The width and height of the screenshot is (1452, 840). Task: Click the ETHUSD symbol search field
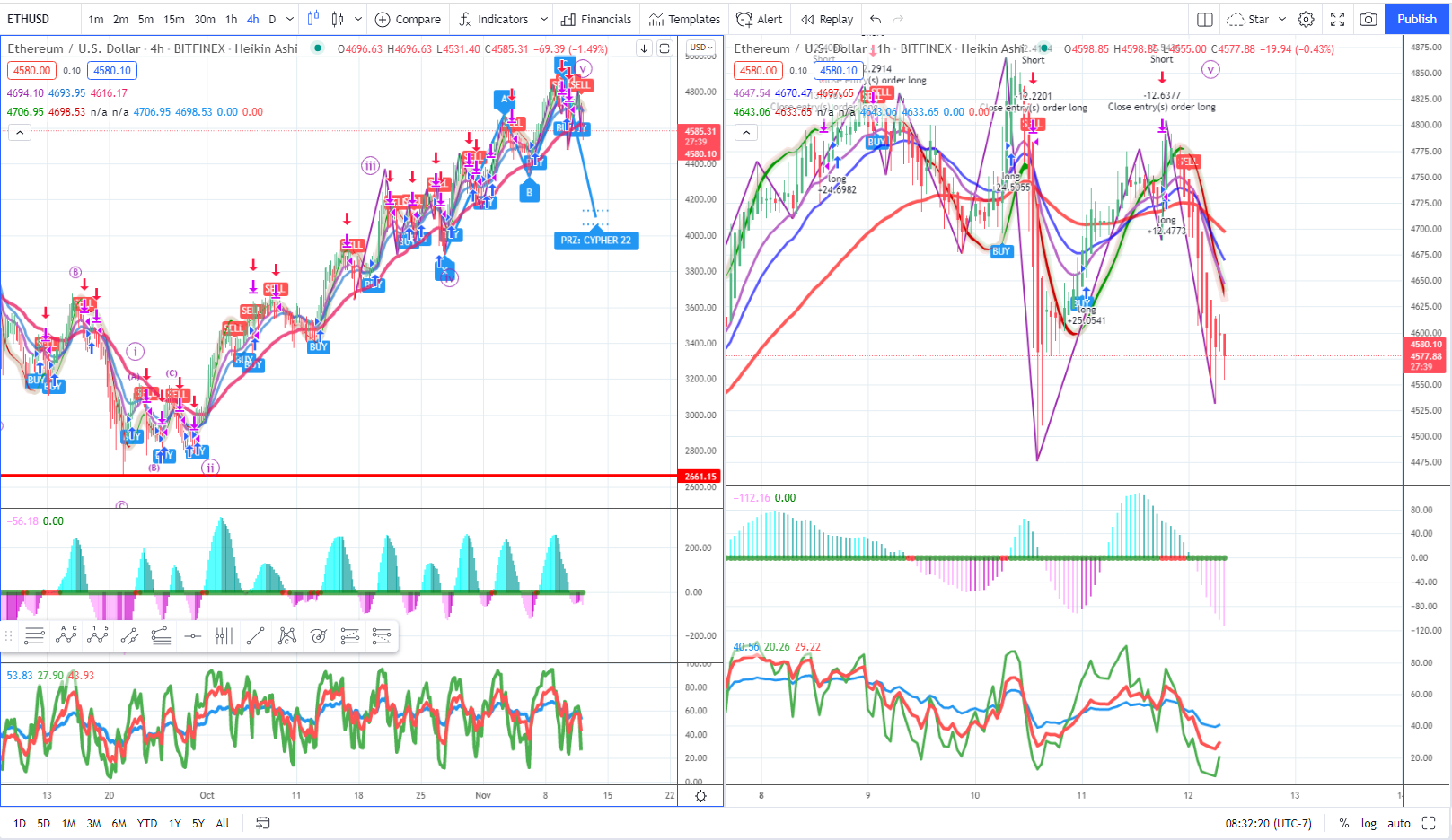tap(40, 19)
